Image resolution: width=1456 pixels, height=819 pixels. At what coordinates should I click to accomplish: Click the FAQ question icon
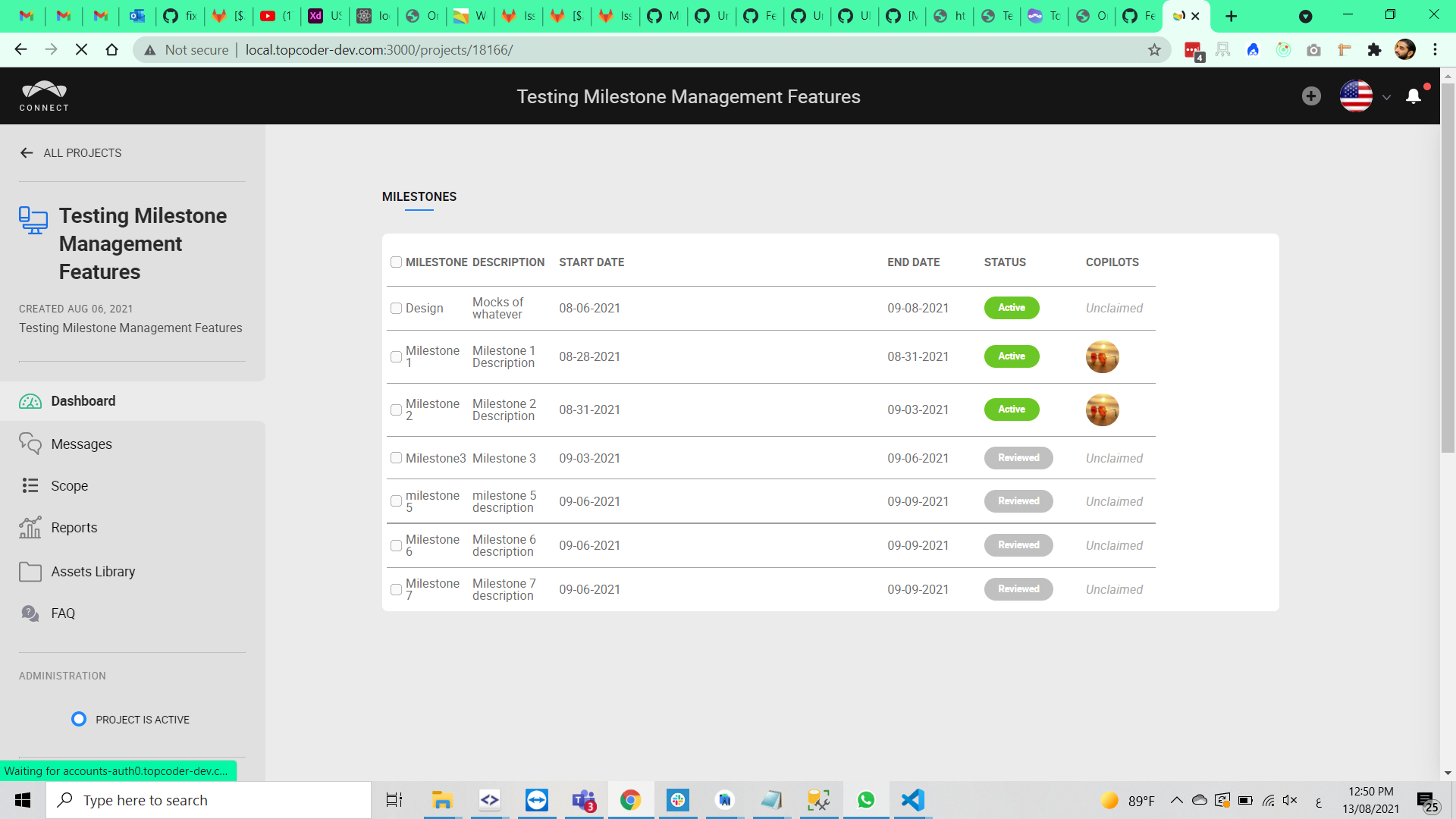pos(30,613)
